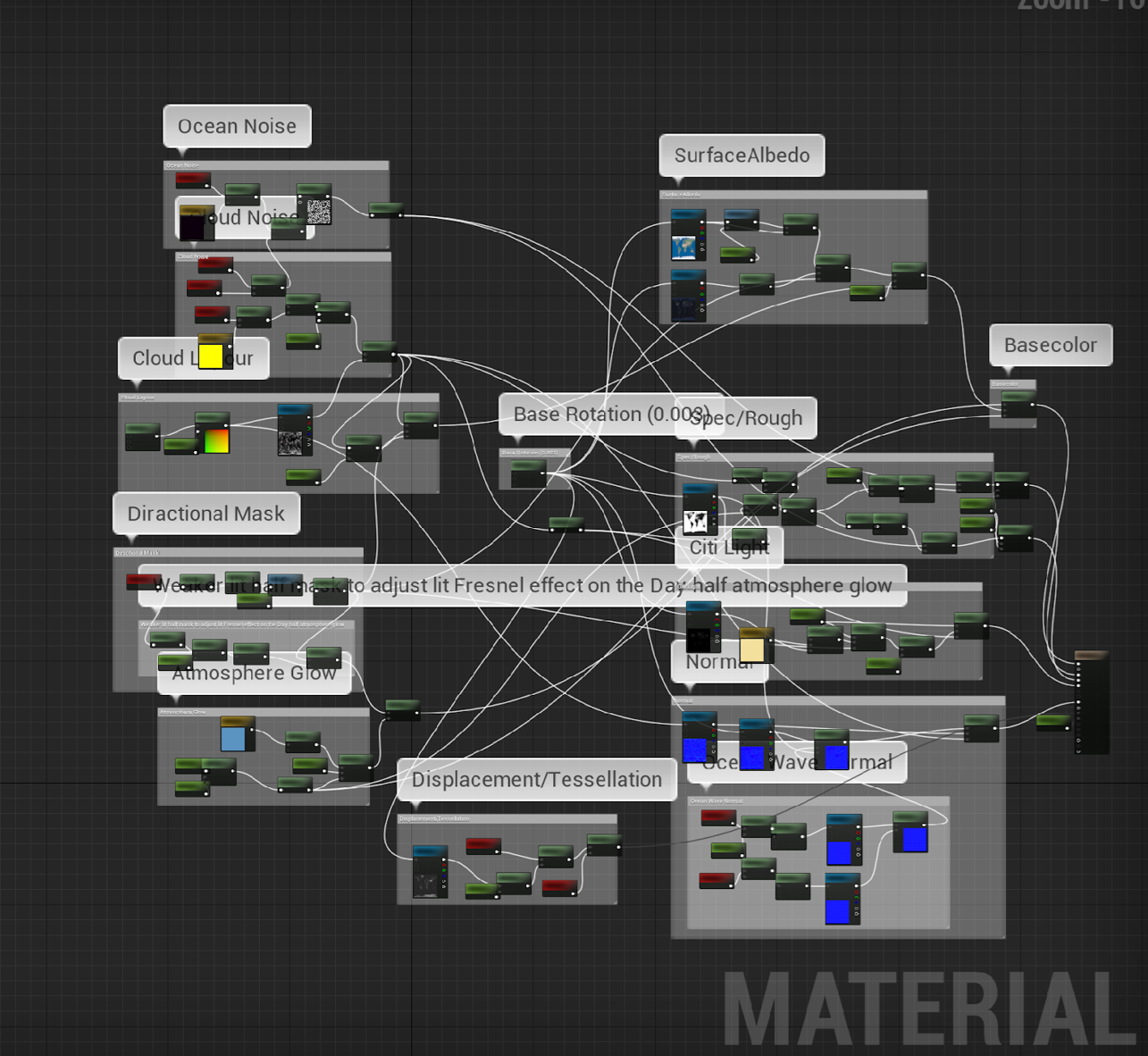The height and width of the screenshot is (1056, 1148).
Task: Select the Earth map texture node in SurfaceAlbedo
Action: click(688, 236)
